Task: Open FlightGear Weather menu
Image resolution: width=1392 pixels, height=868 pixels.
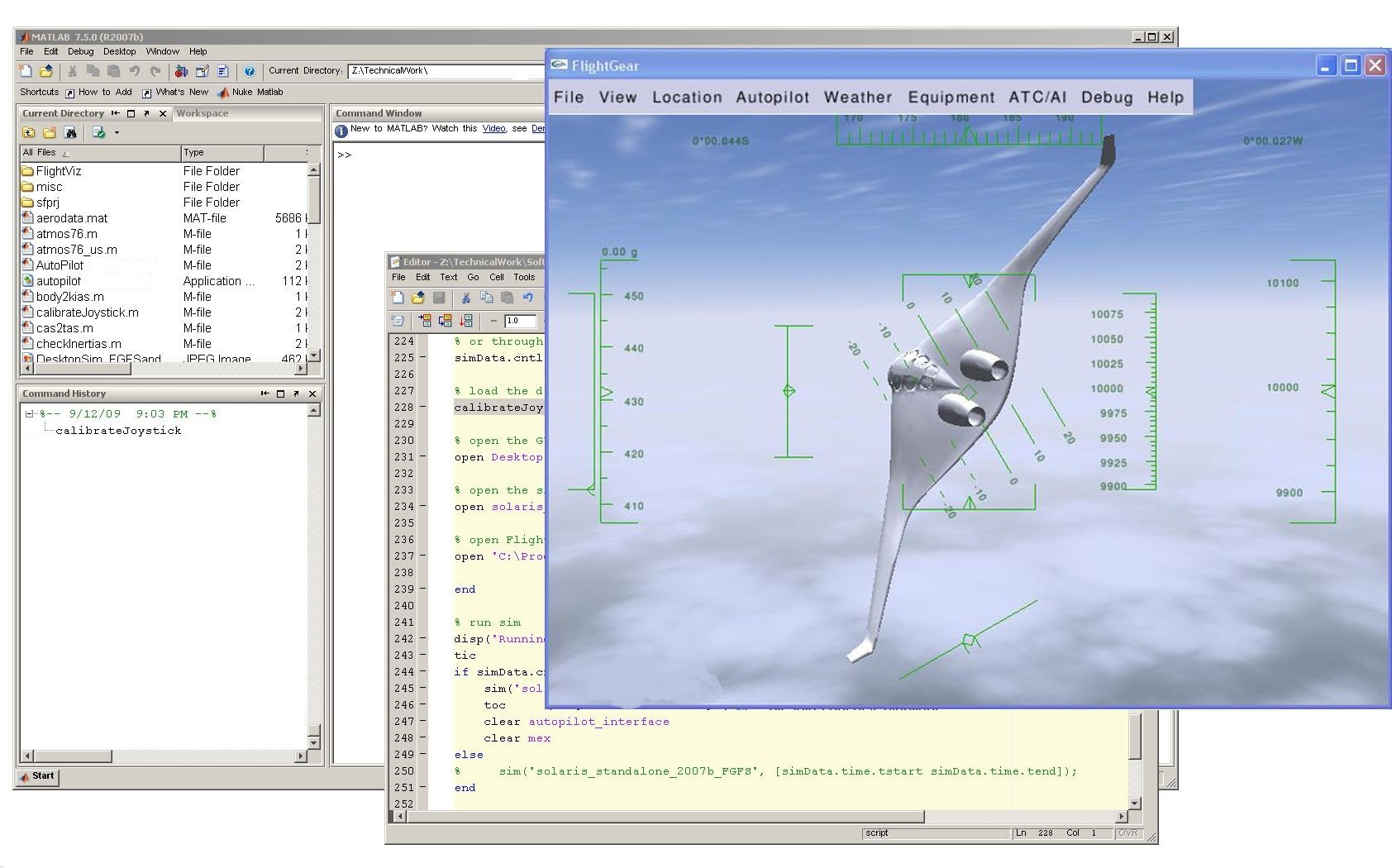Action: pyautogui.click(x=858, y=98)
